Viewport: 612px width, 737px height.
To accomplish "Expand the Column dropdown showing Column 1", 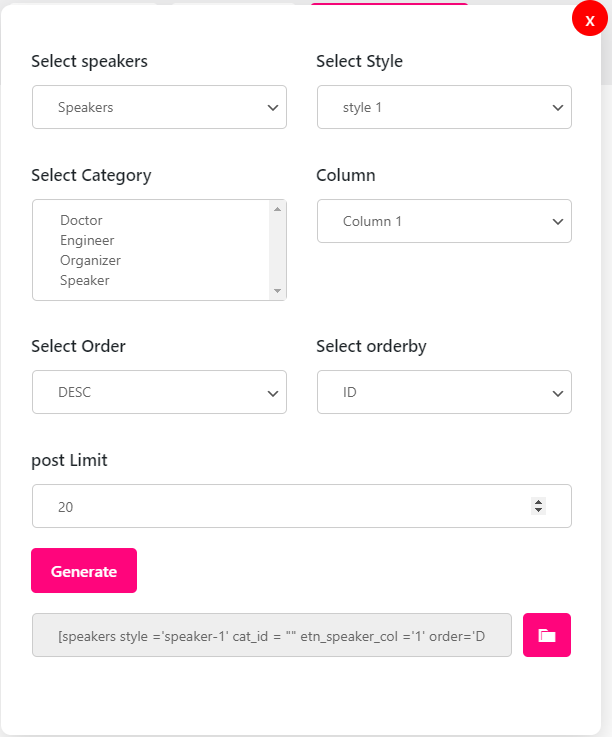I will click(444, 221).
